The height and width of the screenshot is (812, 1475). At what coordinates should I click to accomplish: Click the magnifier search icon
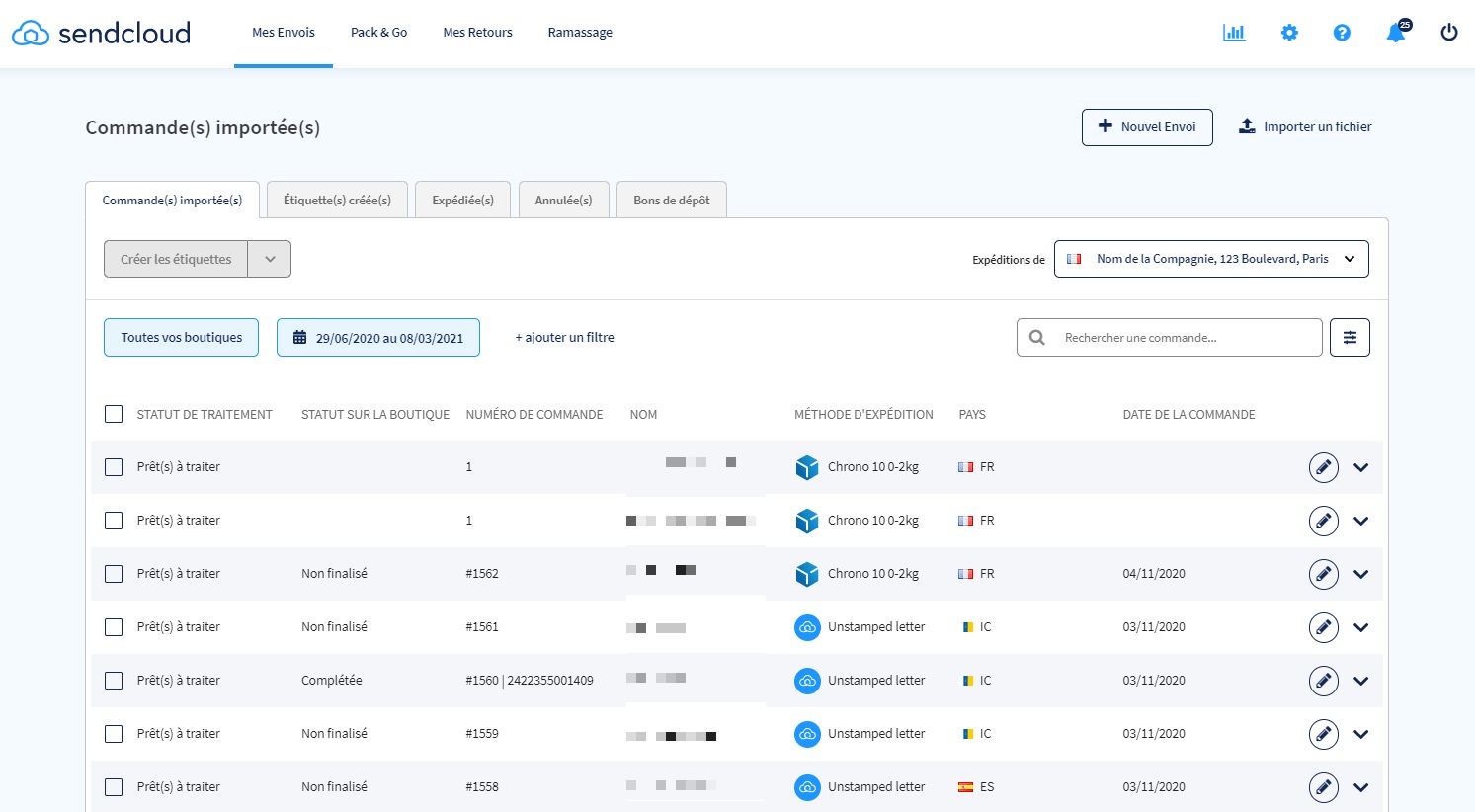pyautogui.click(x=1036, y=338)
